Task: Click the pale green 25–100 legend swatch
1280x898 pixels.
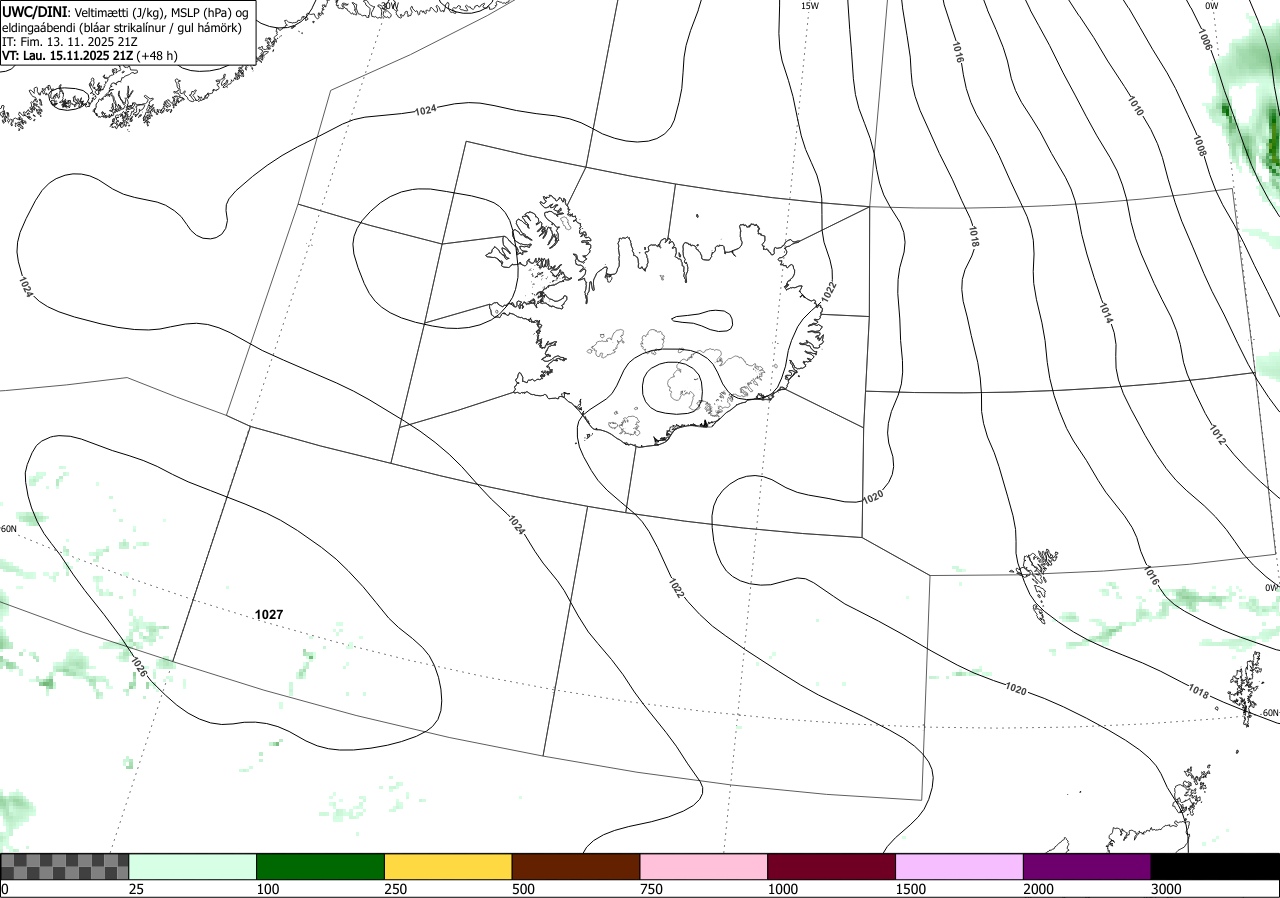Action: [193, 866]
